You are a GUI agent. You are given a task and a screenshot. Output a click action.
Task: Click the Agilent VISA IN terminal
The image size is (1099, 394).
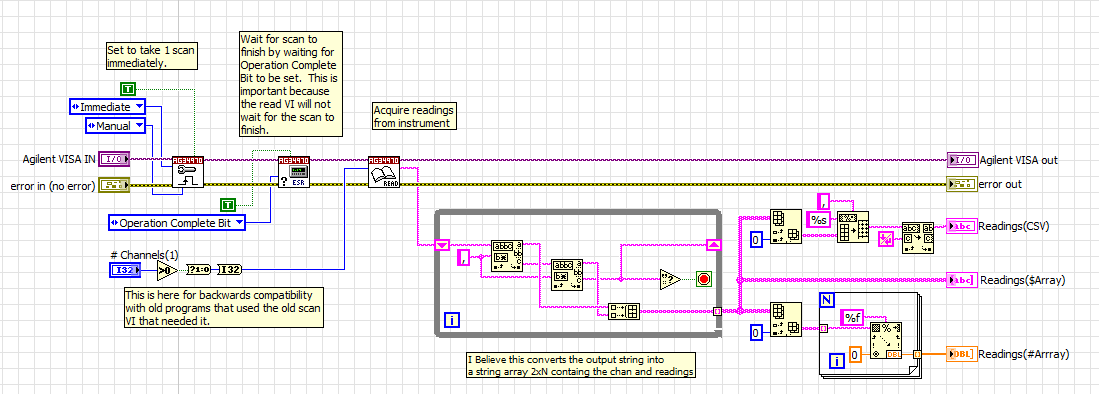[x=114, y=160]
